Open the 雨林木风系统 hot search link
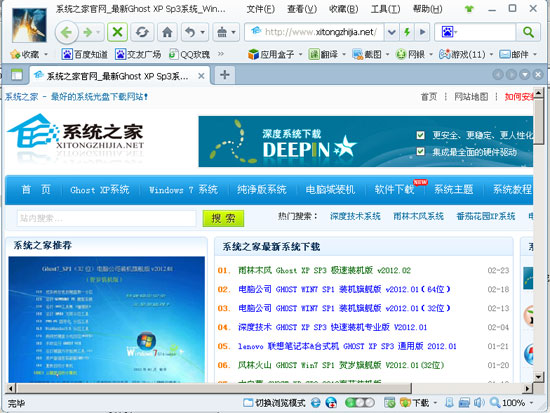This screenshot has height=413, width=550. [x=418, y=216]
